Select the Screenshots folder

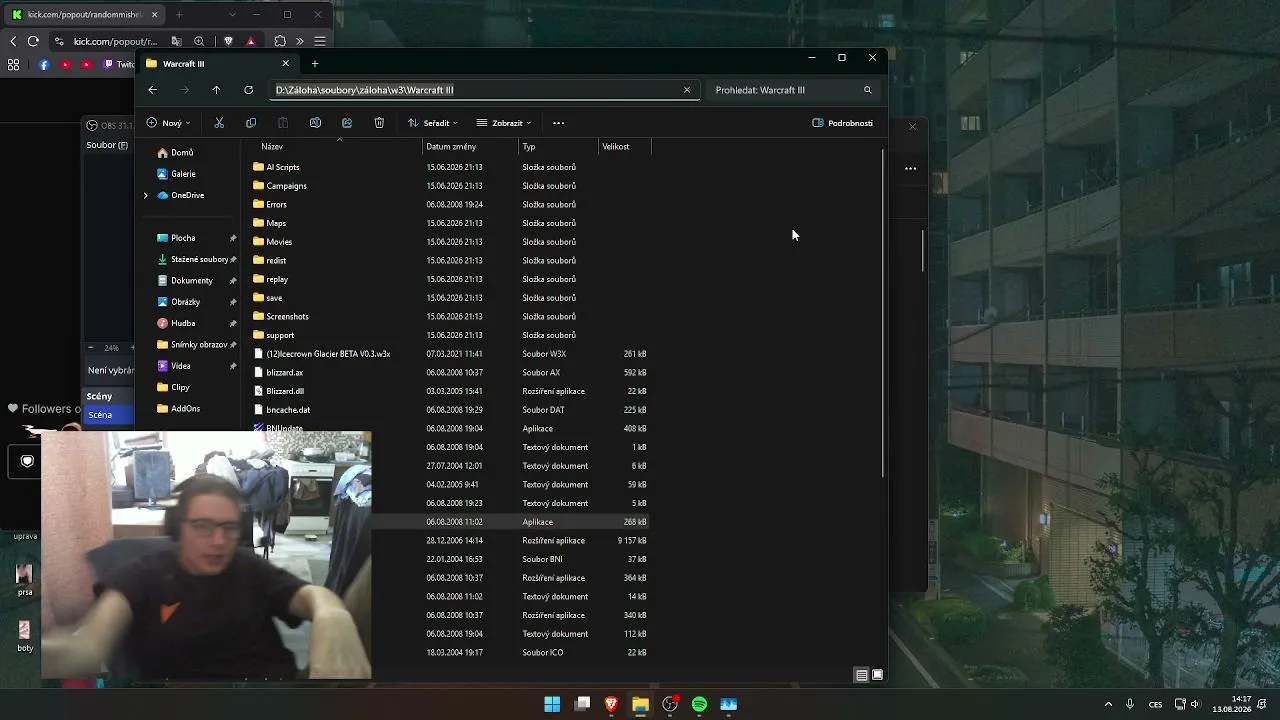[x=280, y=316]
